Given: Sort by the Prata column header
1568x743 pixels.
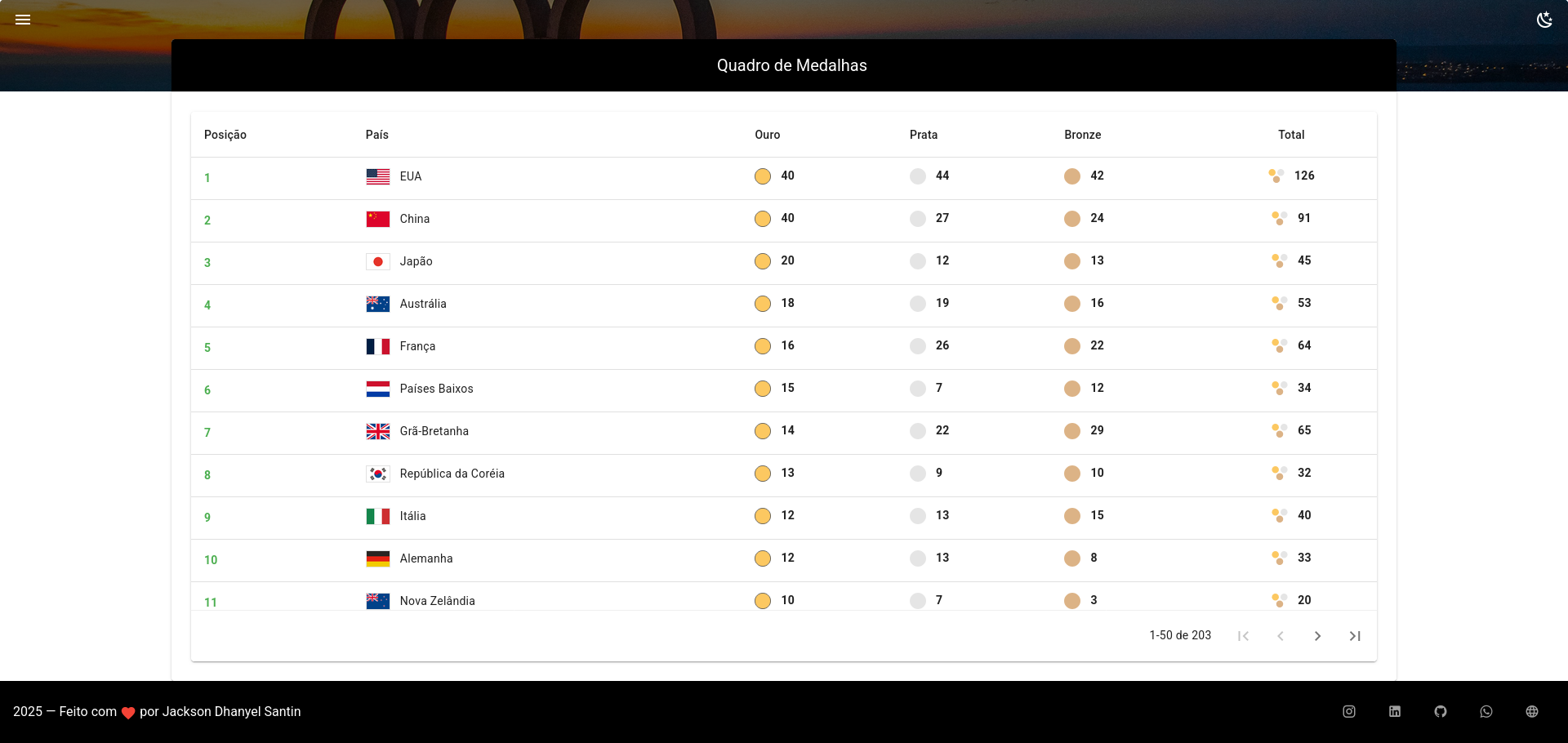Looking at the screenshot, I should [923, 135].
